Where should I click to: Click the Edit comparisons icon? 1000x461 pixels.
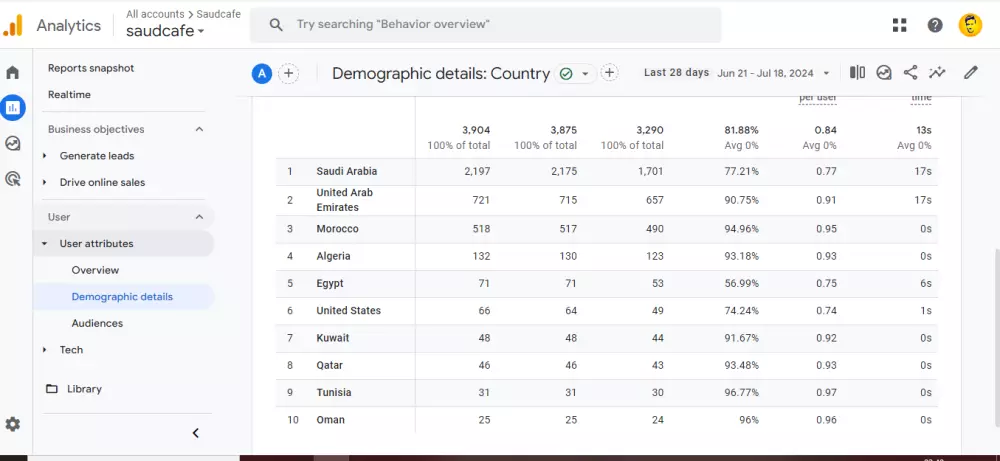click(x=857, y=72)
